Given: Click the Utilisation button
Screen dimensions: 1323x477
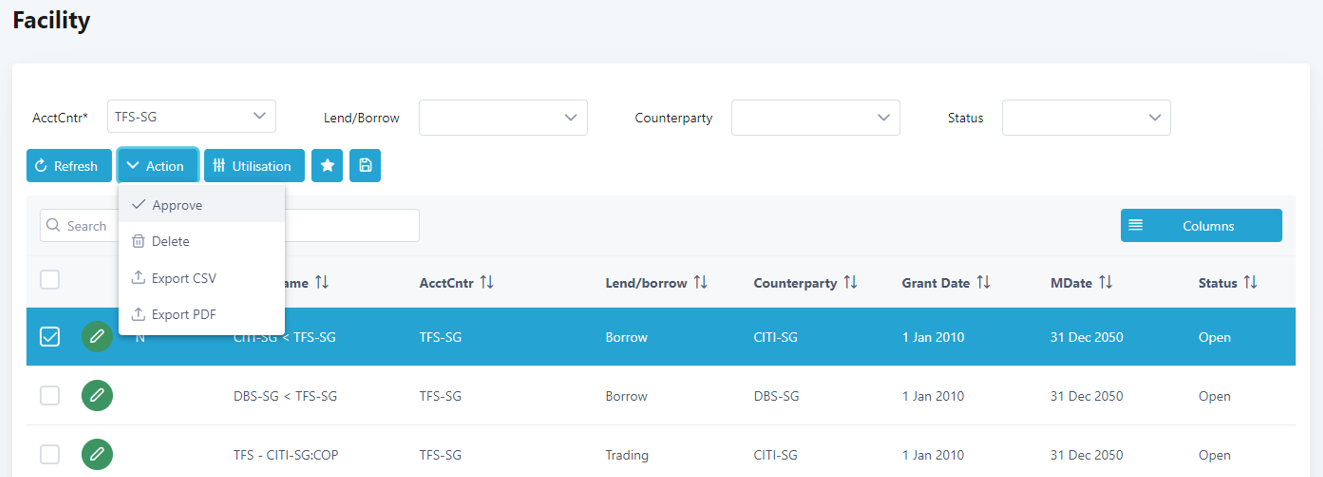Looking at the screenshot, I should tap(254, 166).
